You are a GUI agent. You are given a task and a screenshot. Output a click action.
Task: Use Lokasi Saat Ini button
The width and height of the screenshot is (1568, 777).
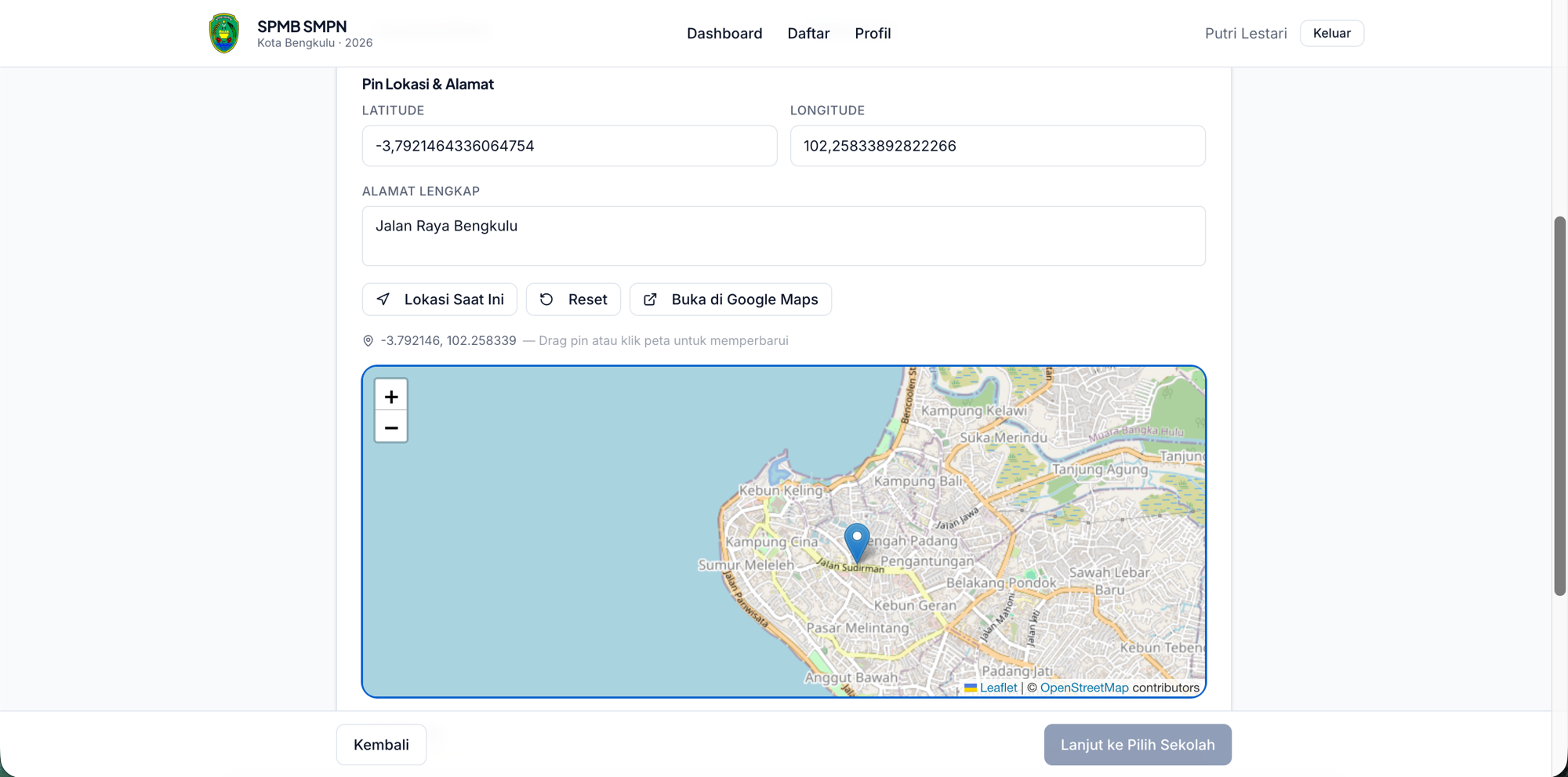pyautogui.click(x=440, y=300)
